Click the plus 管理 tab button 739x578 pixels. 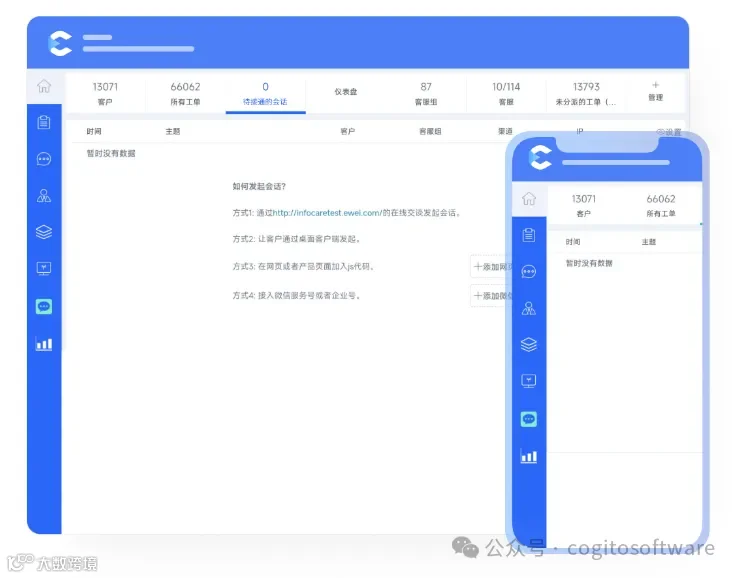point(656,91)
